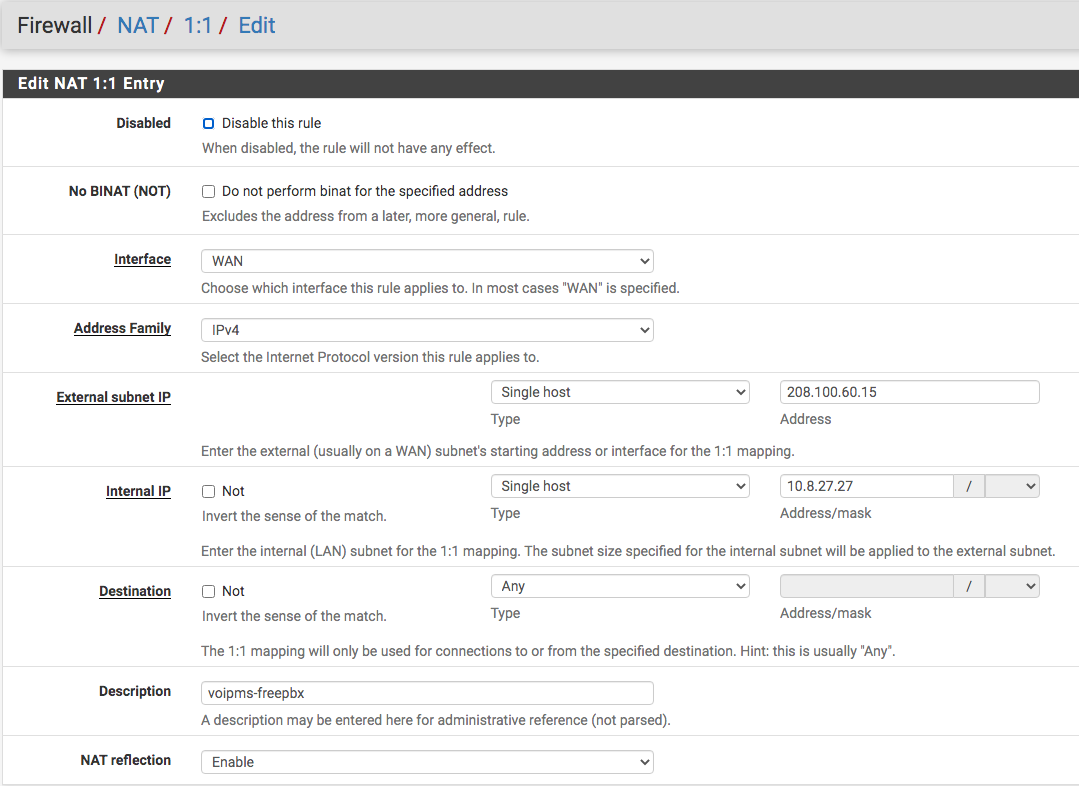Click the disabled Destination address field
The width and height of the screenshot is (1079, 786).
click(866, 586)
